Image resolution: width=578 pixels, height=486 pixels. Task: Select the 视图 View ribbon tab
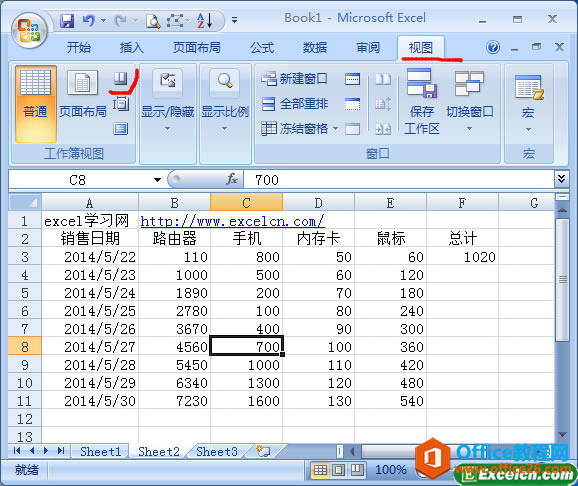coord(421,48)
